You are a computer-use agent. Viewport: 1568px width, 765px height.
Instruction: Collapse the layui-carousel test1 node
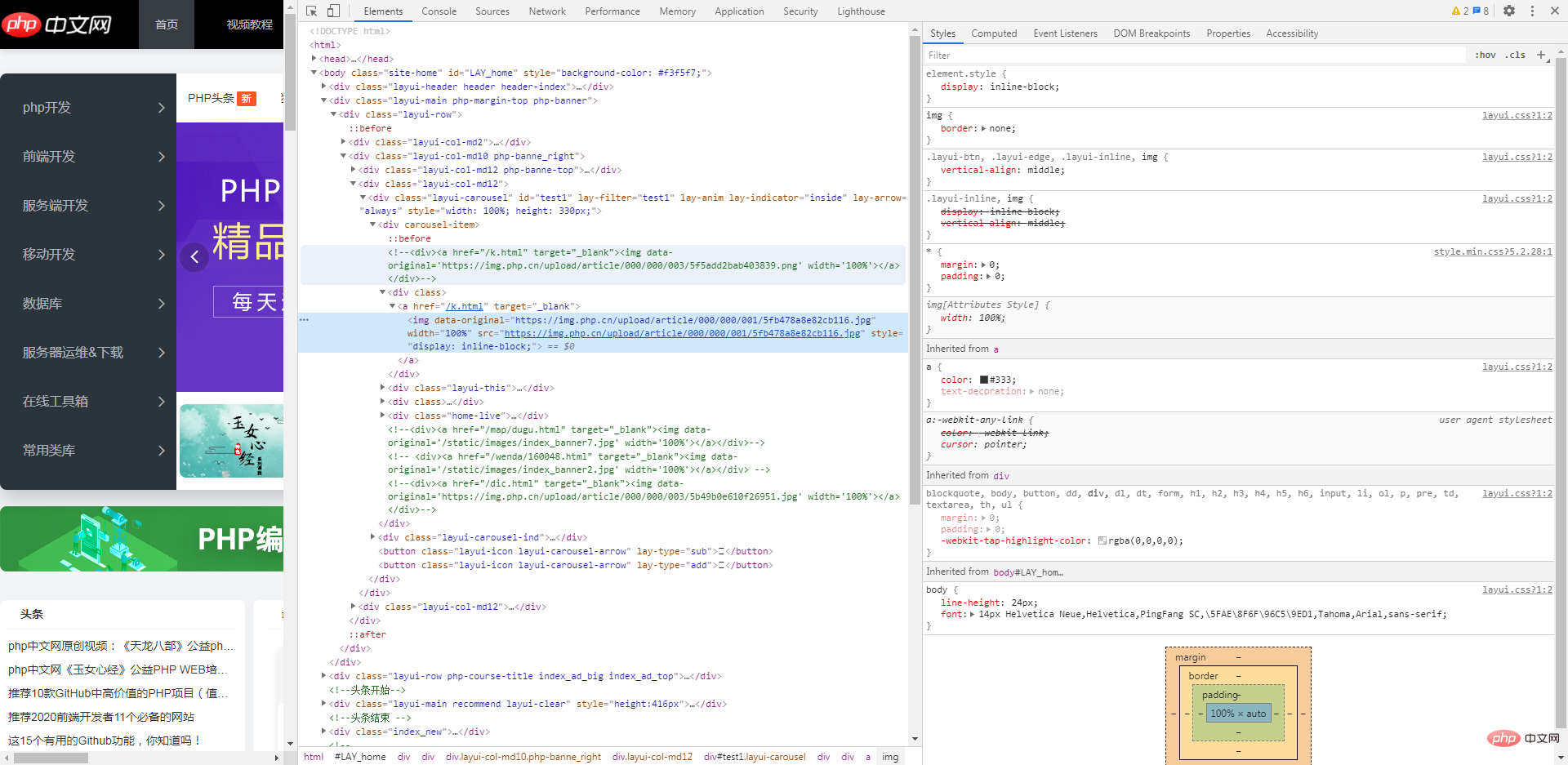(363, 198)
